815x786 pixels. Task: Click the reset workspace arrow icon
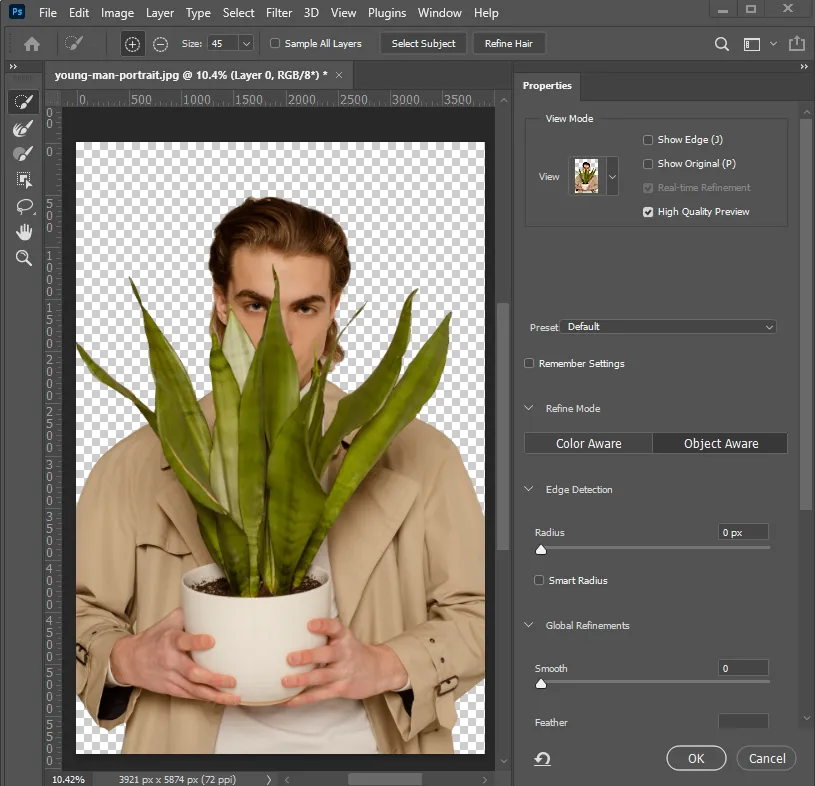(542, 759)
